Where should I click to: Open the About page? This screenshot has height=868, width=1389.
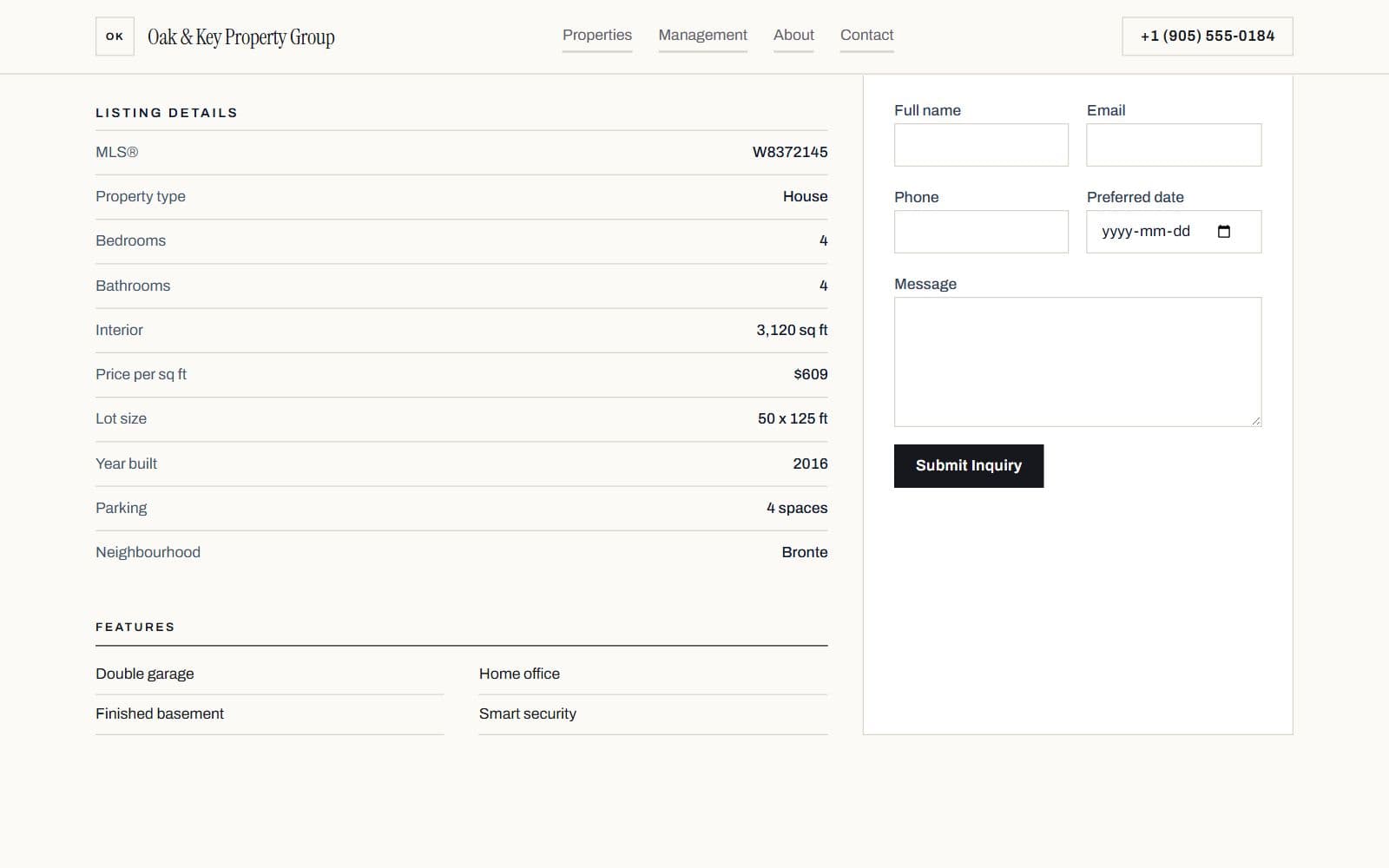(793, 36)
